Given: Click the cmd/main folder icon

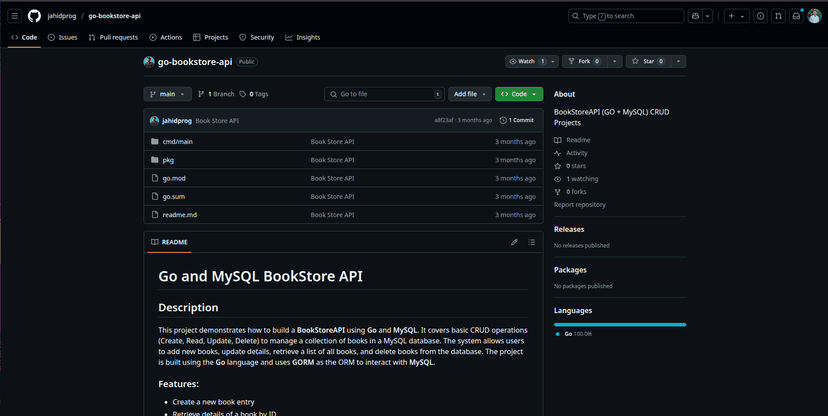Looking at the screenshot, I should click(155, 141).
